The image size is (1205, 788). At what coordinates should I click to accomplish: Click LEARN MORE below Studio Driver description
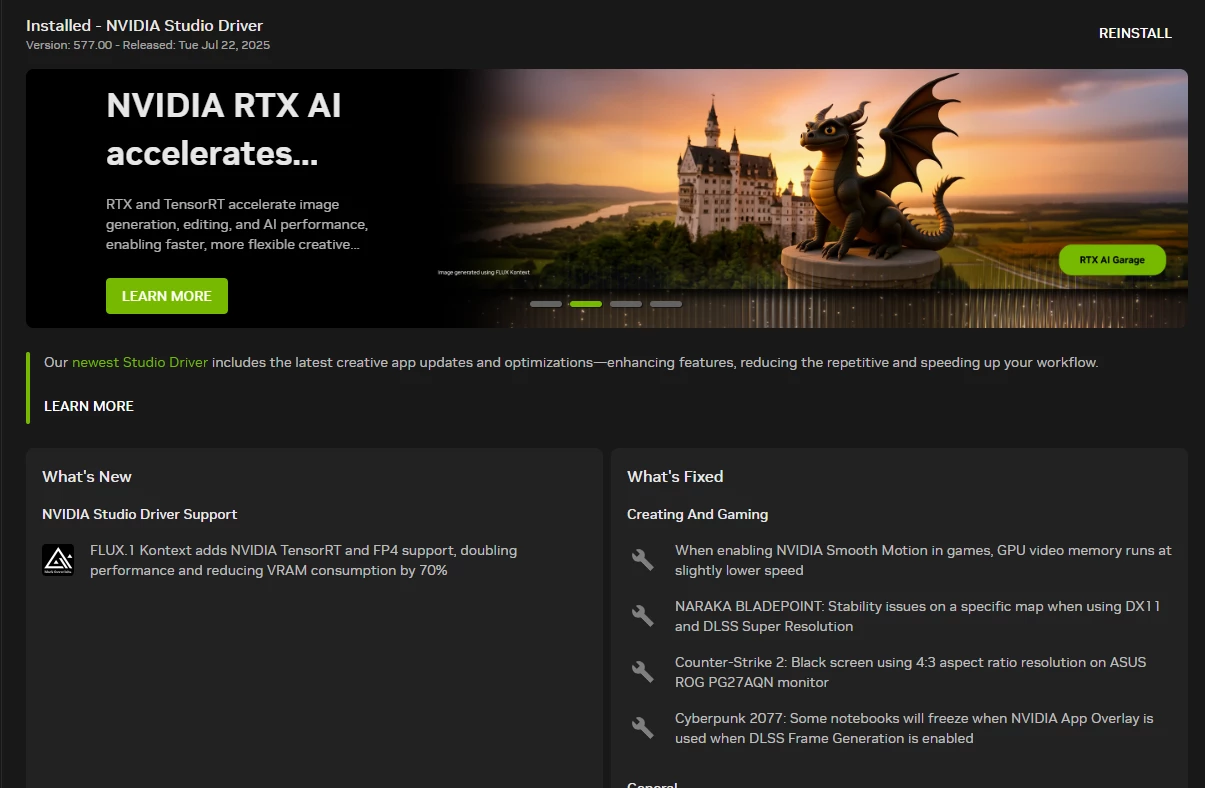point(89,406)
